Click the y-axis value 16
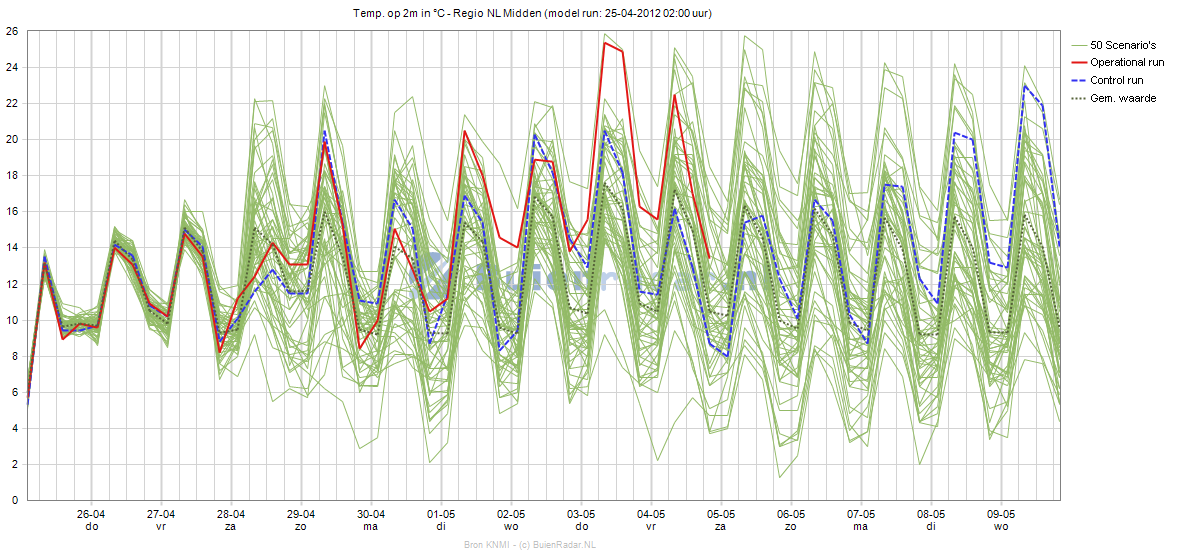Image resolution: width=1180 pixels, height=550 pixels. tap(12, 212)
